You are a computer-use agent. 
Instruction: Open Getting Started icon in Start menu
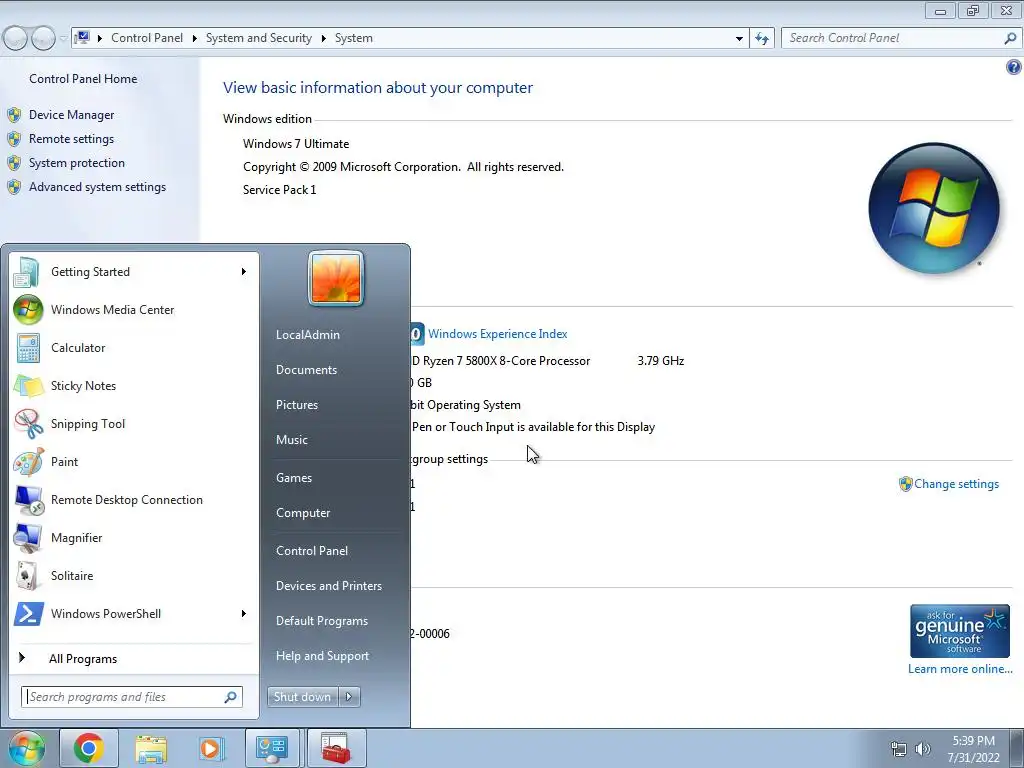pos(28,272)
